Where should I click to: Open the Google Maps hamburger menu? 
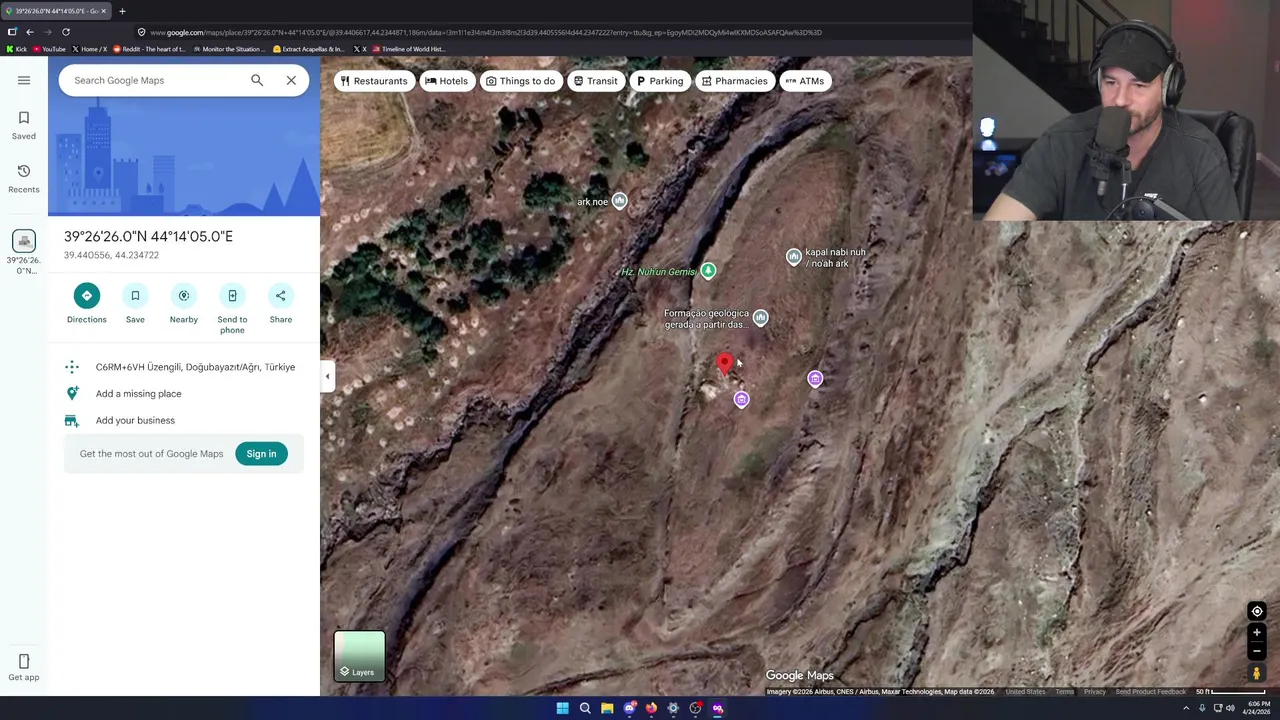[x=24, y=80]
